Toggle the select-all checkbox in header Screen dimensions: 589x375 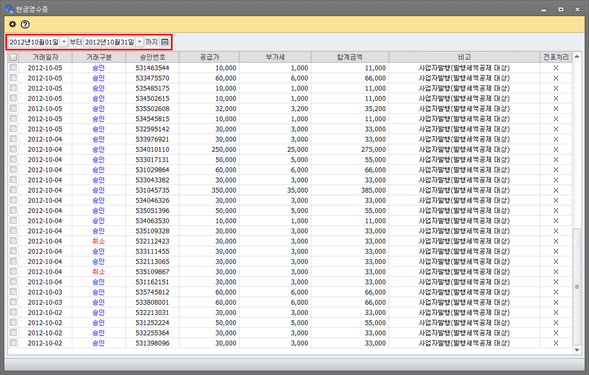coord(13,57)
